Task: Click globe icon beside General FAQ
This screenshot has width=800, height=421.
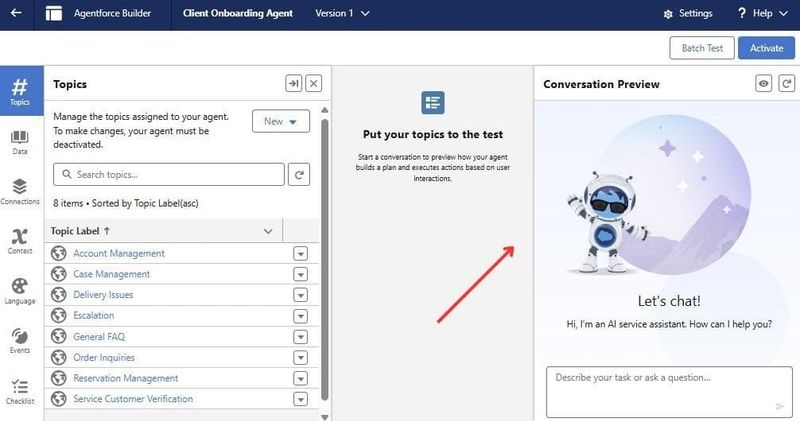Action: pyautogui.click(x=59, y=337)
